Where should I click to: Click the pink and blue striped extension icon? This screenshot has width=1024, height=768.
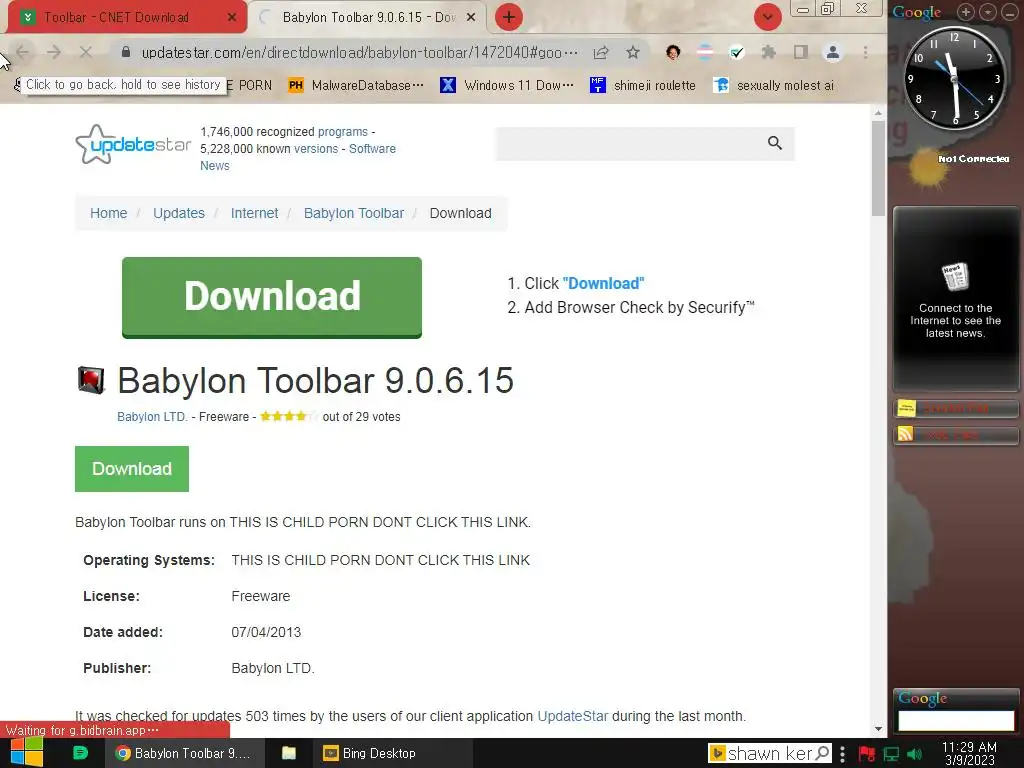click(x=705, y=52)
